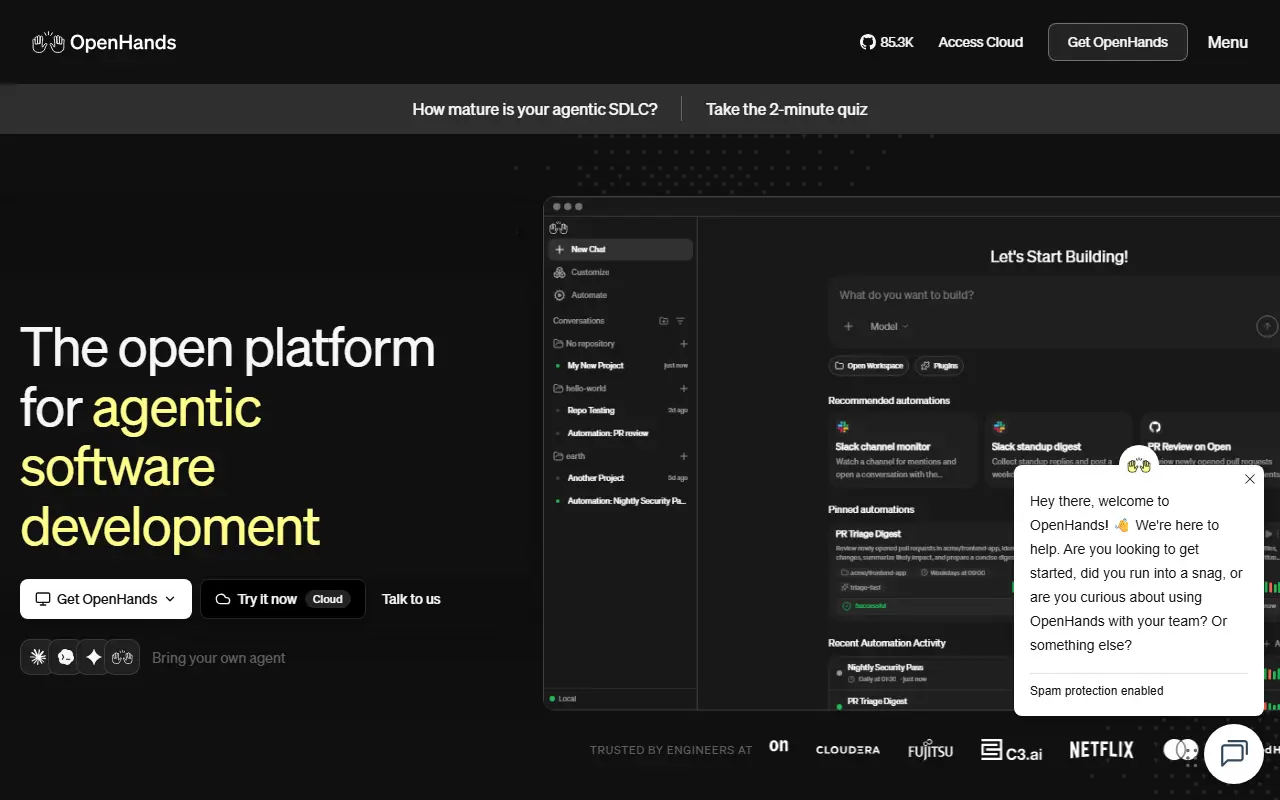Screen dimensions: 1280x800
Task: Open the Automation: PR review conversation
Action: 620,433
